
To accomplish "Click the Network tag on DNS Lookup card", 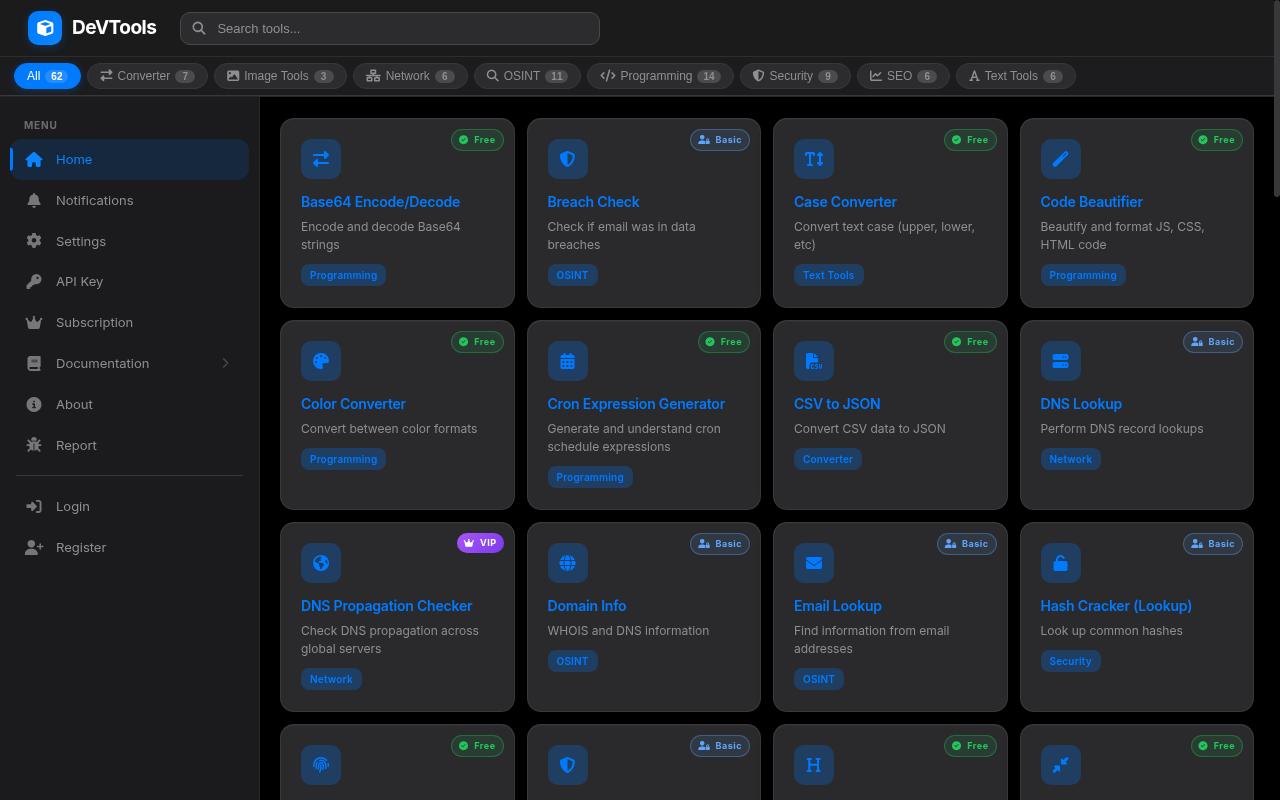I will click(x=1070, y=459).
